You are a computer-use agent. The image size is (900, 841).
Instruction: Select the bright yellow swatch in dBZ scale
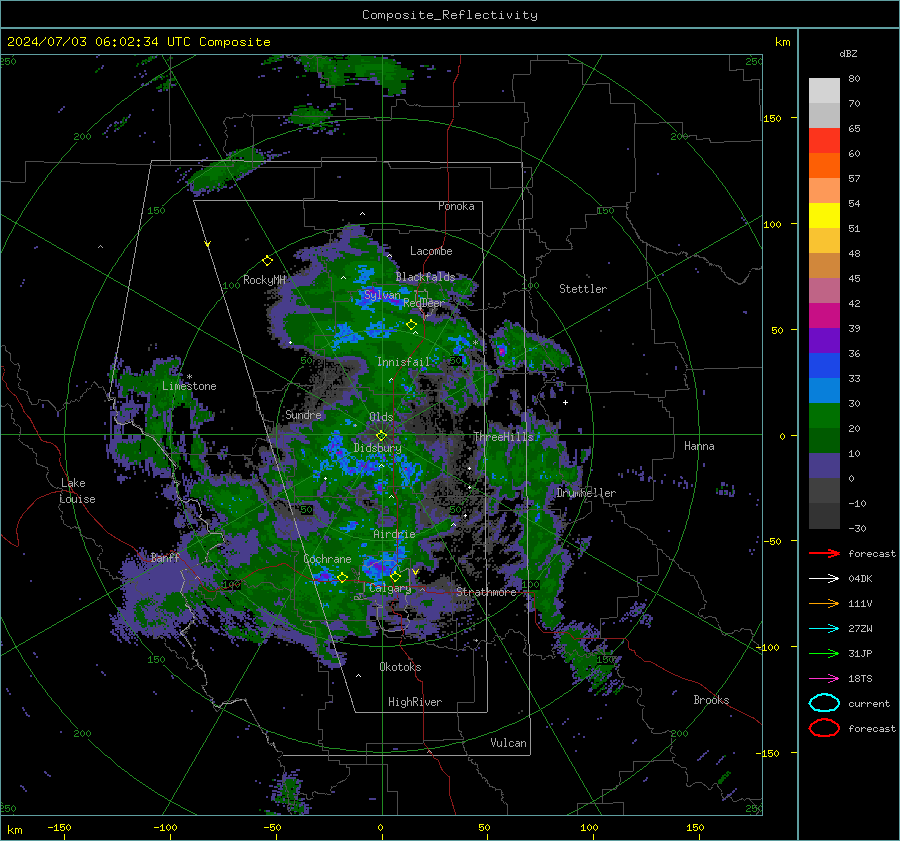(824, 215)
